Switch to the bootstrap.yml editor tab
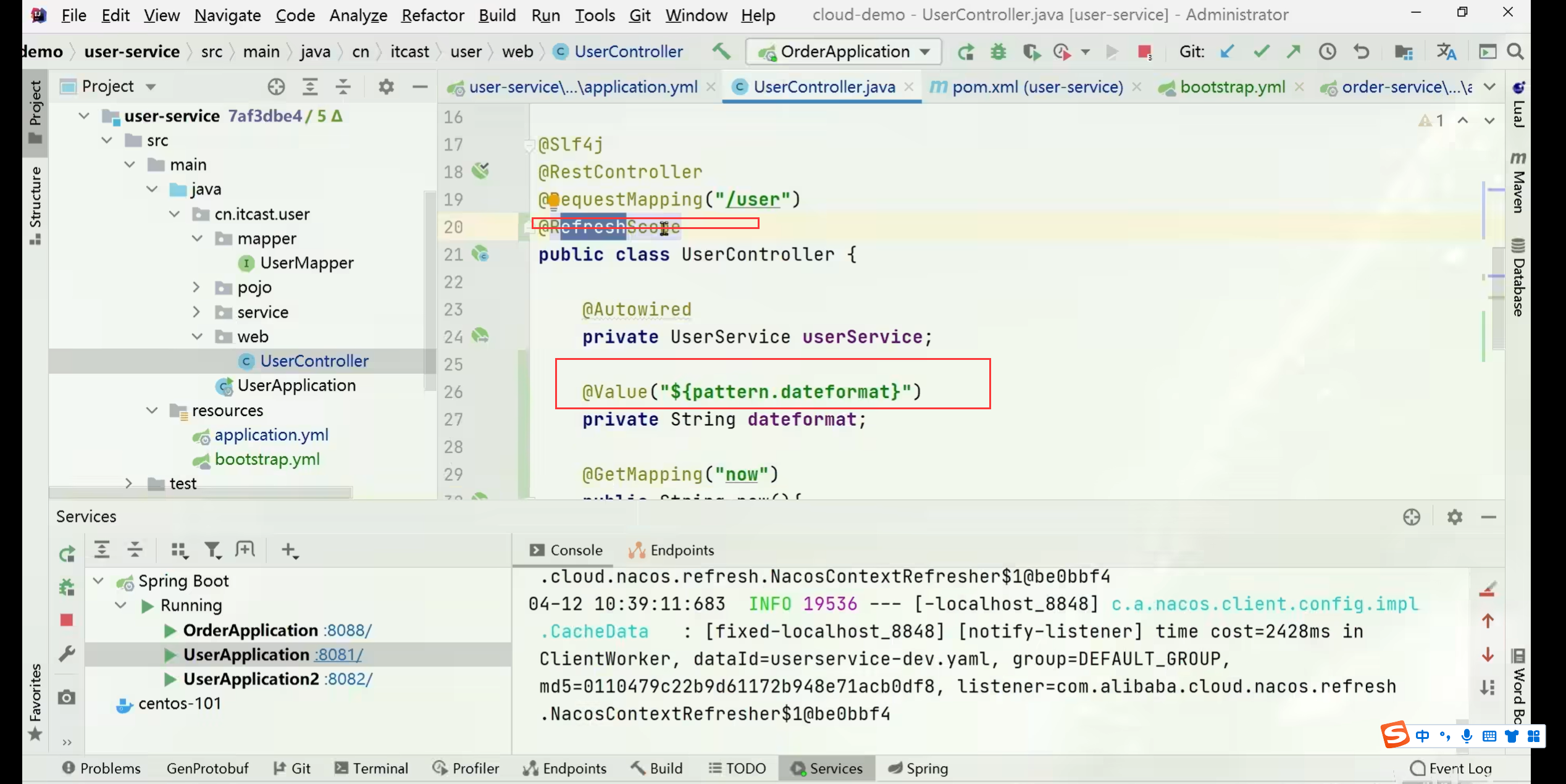The width and height of the screenshot is (1566, 784). pyautogui.click(x=1231, y=87)
